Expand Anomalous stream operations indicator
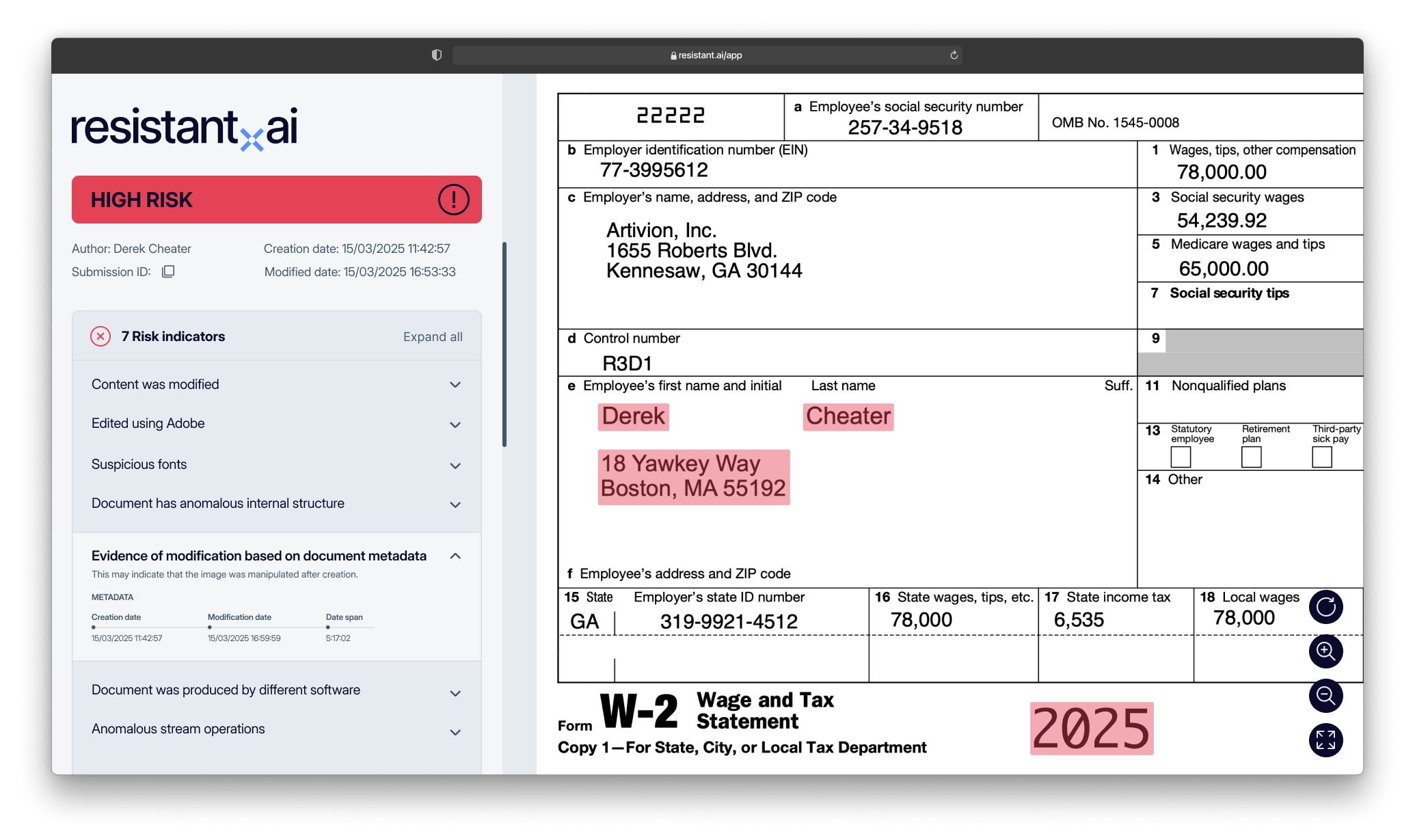The height and width of the screenshot is (840, 1415). (x=455, y=732)
